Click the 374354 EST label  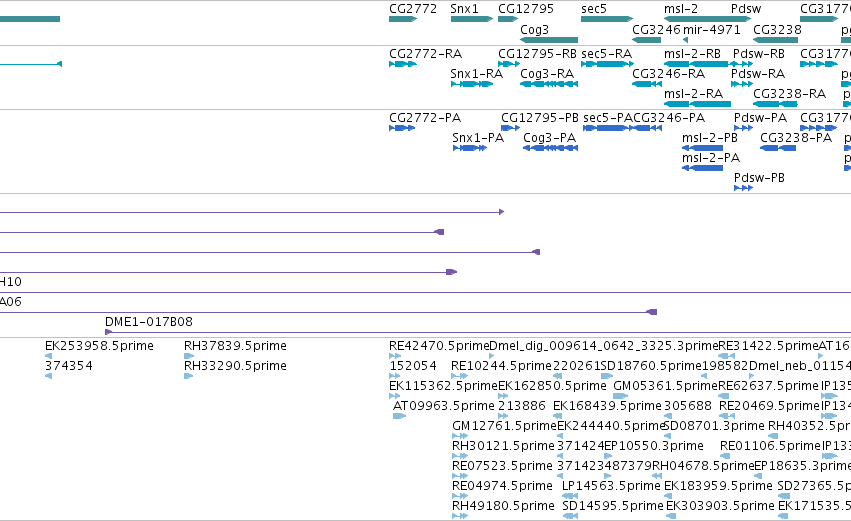tap(69, 366)
